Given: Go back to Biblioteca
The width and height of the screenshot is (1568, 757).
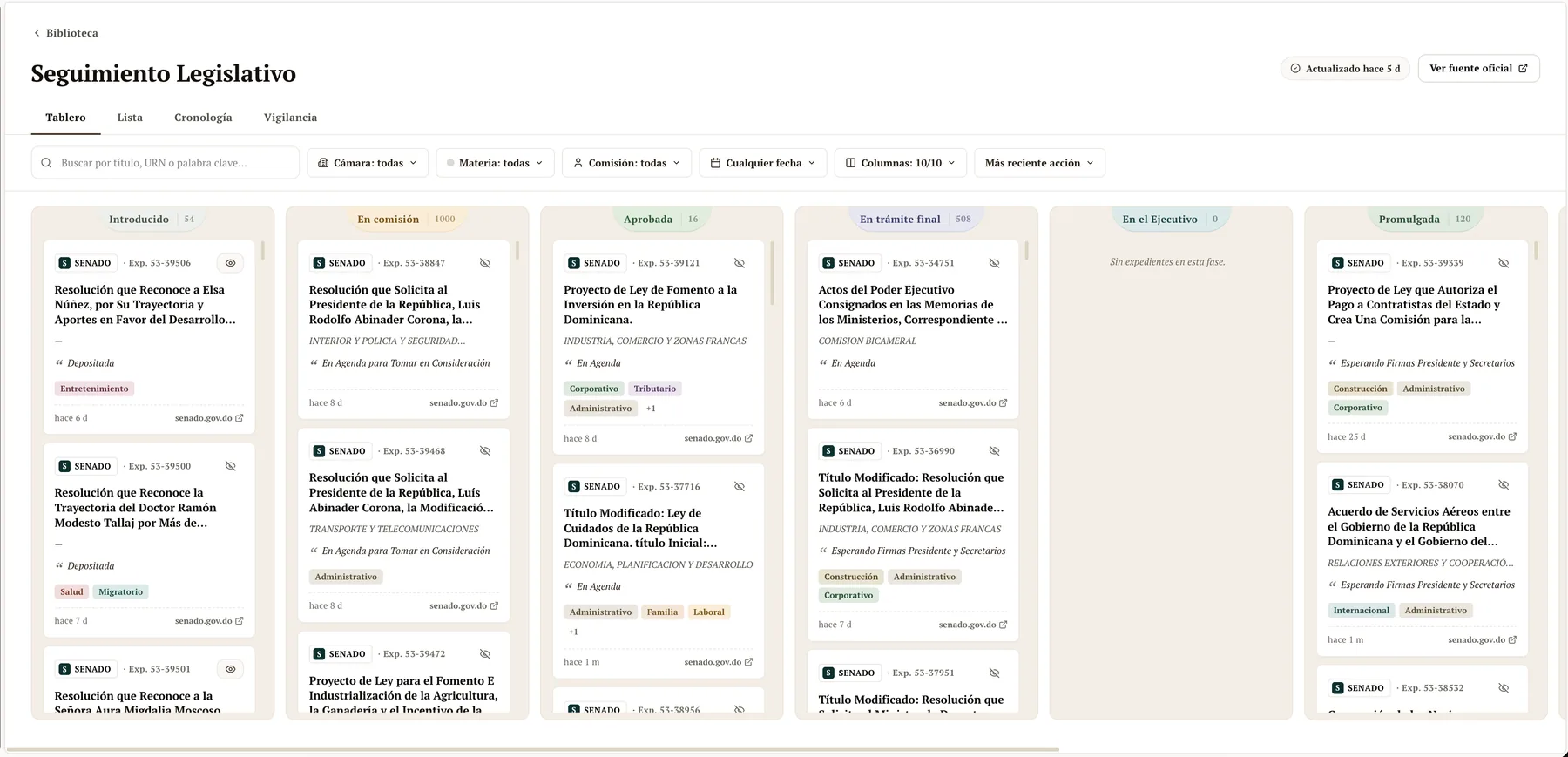Looking at the screenshot, I should click(65, 33).
